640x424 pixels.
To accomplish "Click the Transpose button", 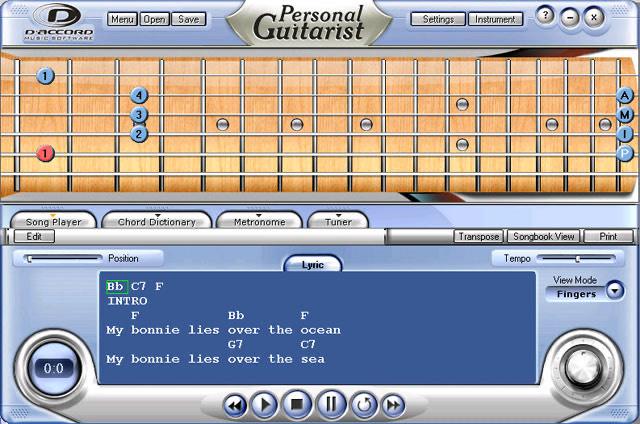I will pyautogui.click(x=479, y=236).
